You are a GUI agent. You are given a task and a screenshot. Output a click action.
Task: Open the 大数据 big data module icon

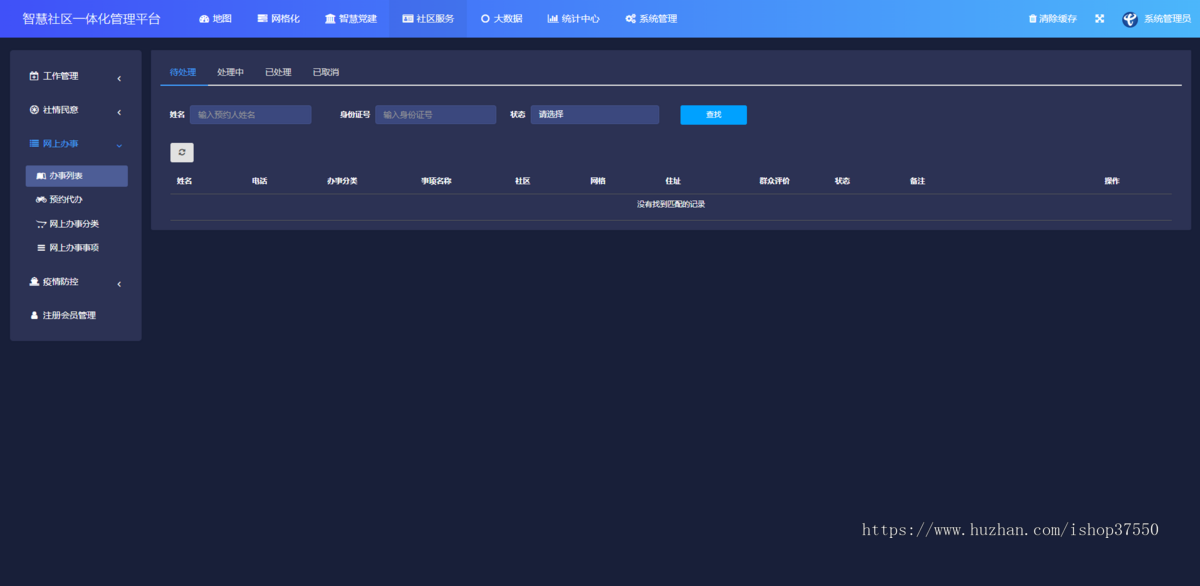click(483, 18)
